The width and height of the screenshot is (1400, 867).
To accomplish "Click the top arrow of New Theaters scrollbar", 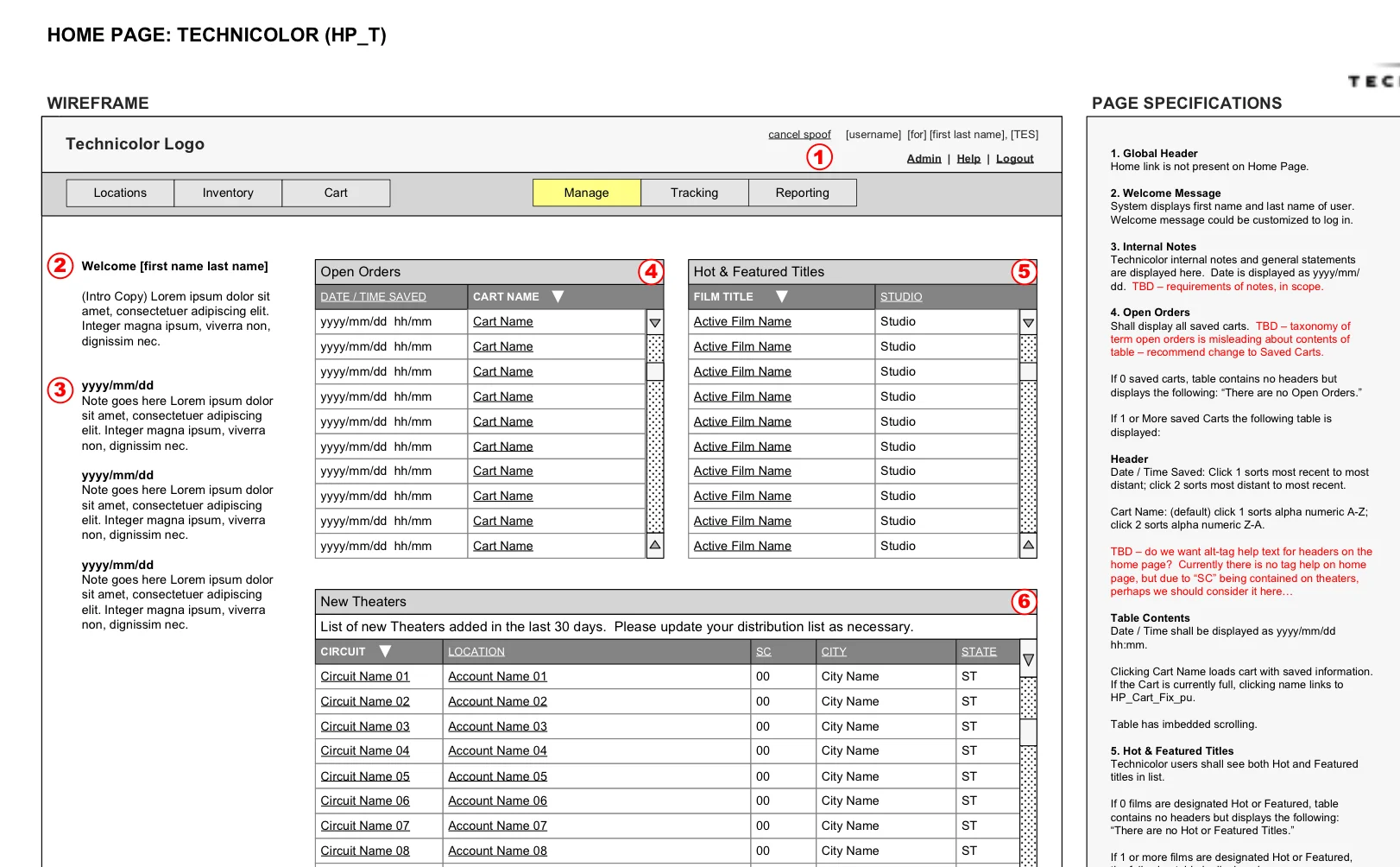I will click(1028, 660).
